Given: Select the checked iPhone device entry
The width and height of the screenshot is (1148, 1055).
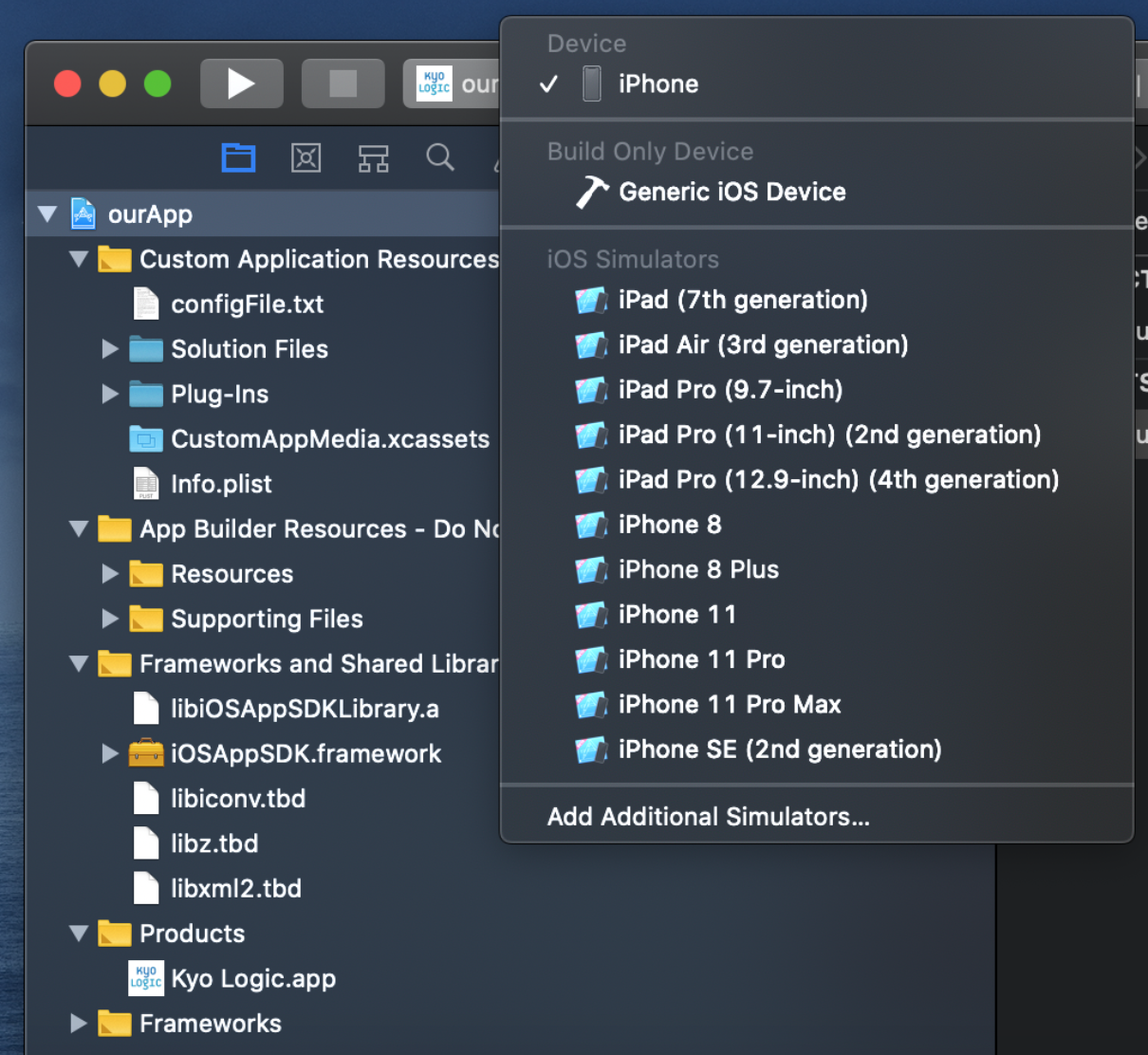Looking at the screenshot, I should coord(817,83).
